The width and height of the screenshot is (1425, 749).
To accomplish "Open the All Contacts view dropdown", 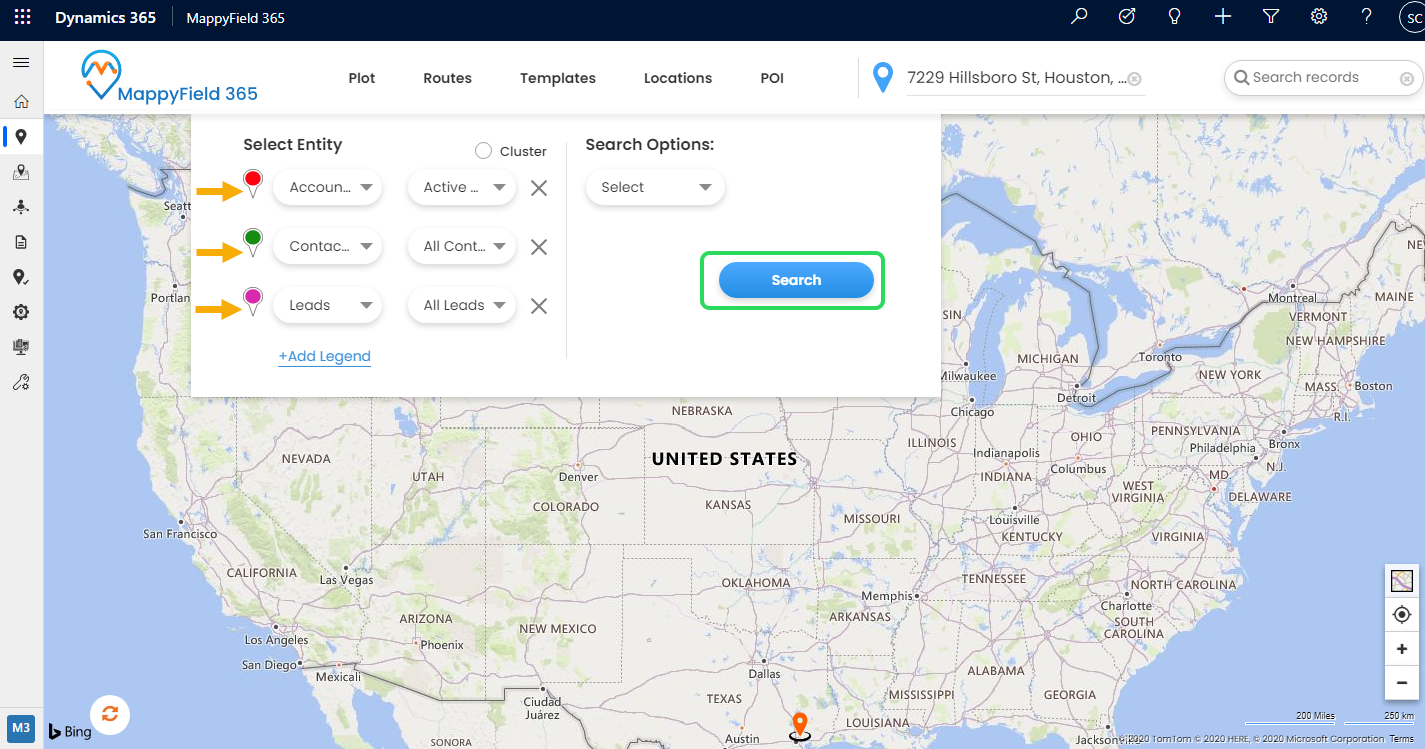I will 462,246.
